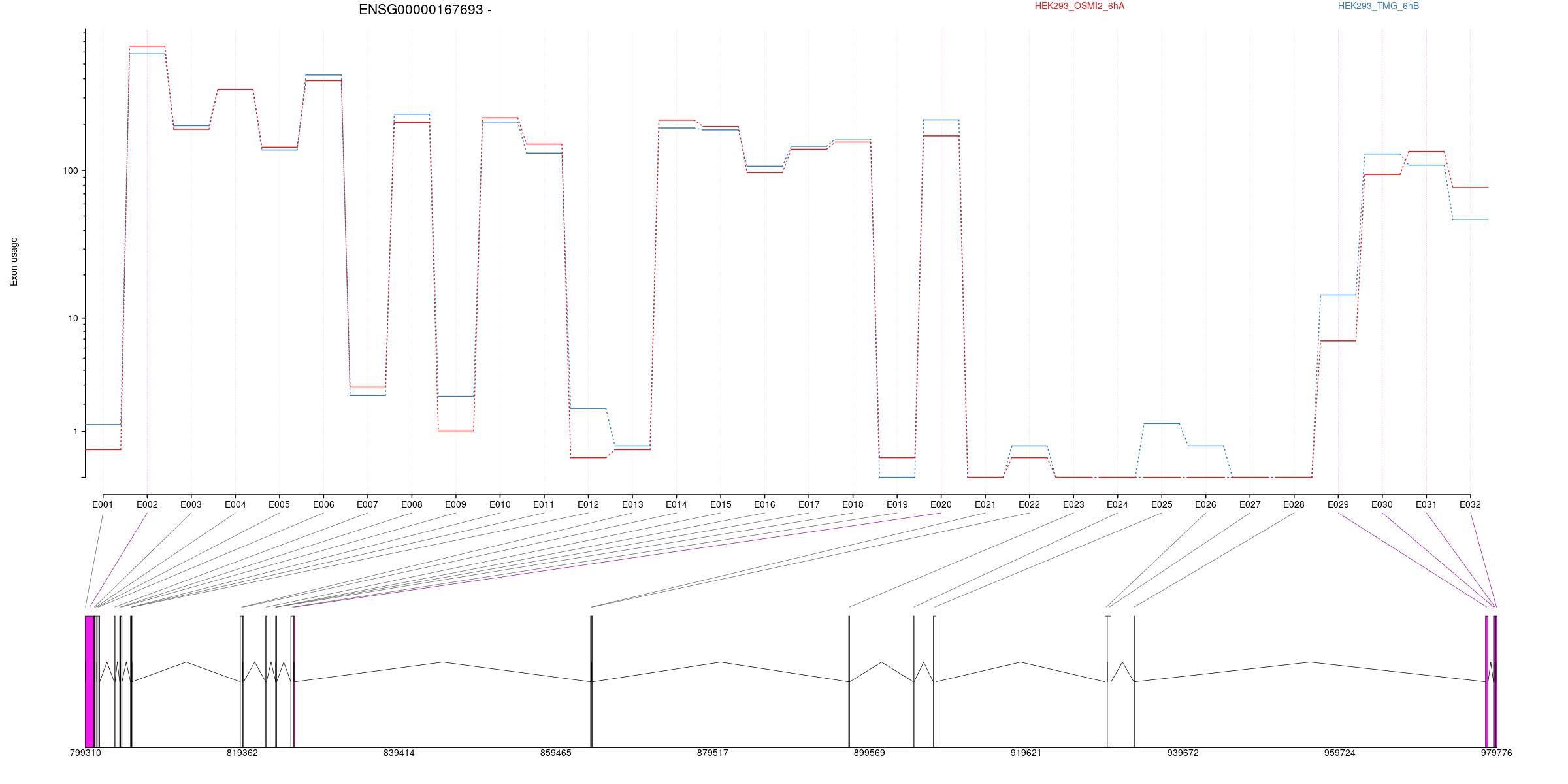Screen dimensions: 1568x784
Task: Select exon label E012
Action: (x=588, y=504)
